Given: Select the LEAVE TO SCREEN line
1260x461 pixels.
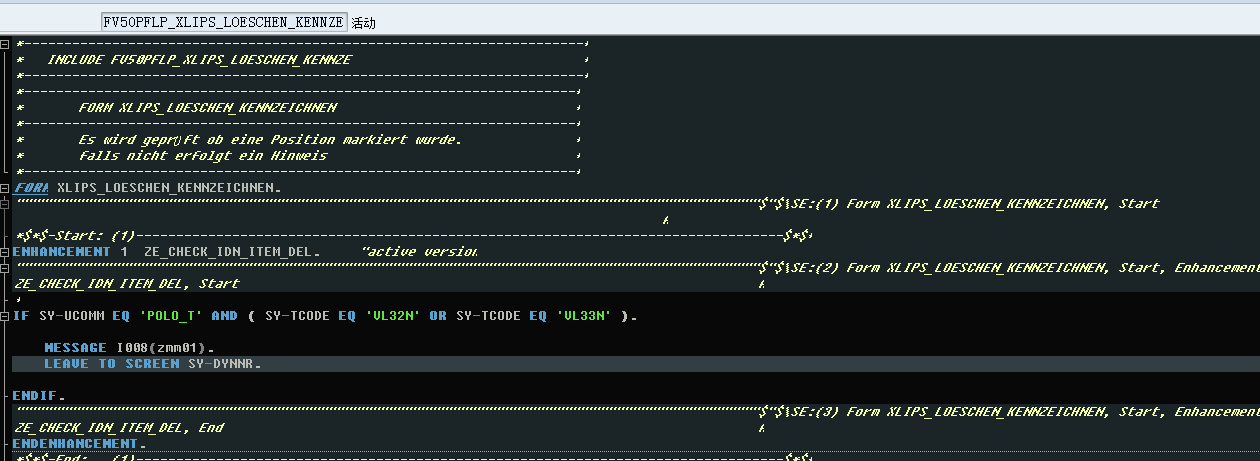Looking at the screenshot, I should click(152, 364).
